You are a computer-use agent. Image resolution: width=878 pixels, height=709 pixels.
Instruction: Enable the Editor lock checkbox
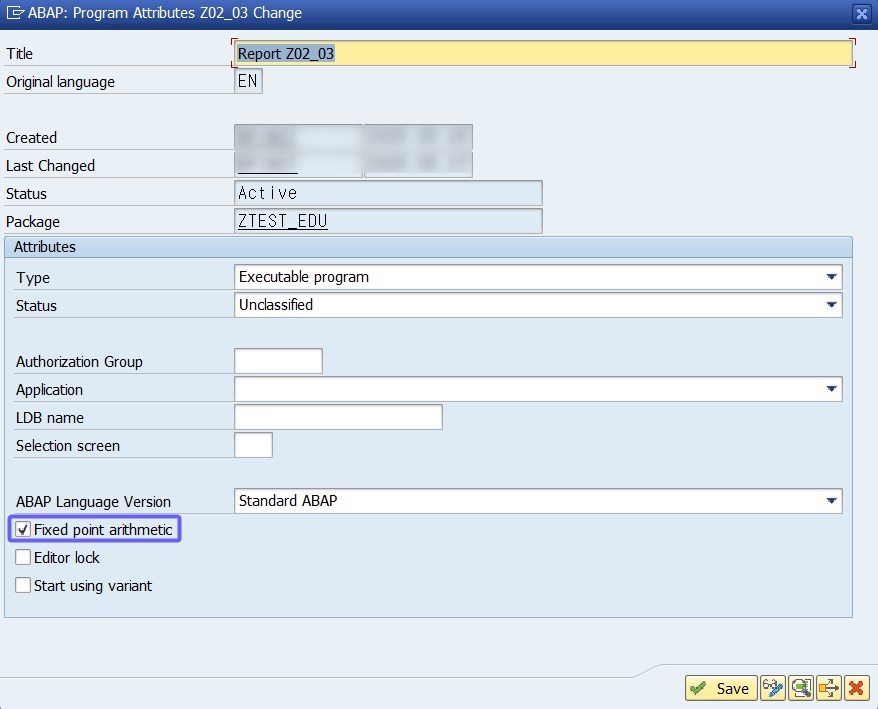(x=23, y=557)
